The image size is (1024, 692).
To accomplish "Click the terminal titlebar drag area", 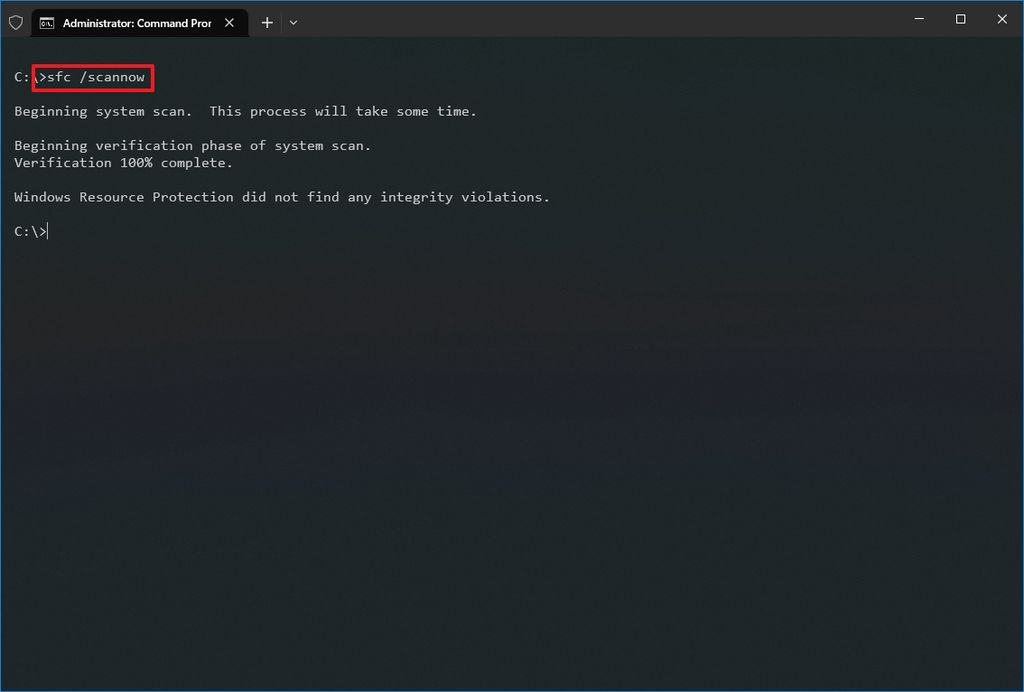I will (600, 21).
